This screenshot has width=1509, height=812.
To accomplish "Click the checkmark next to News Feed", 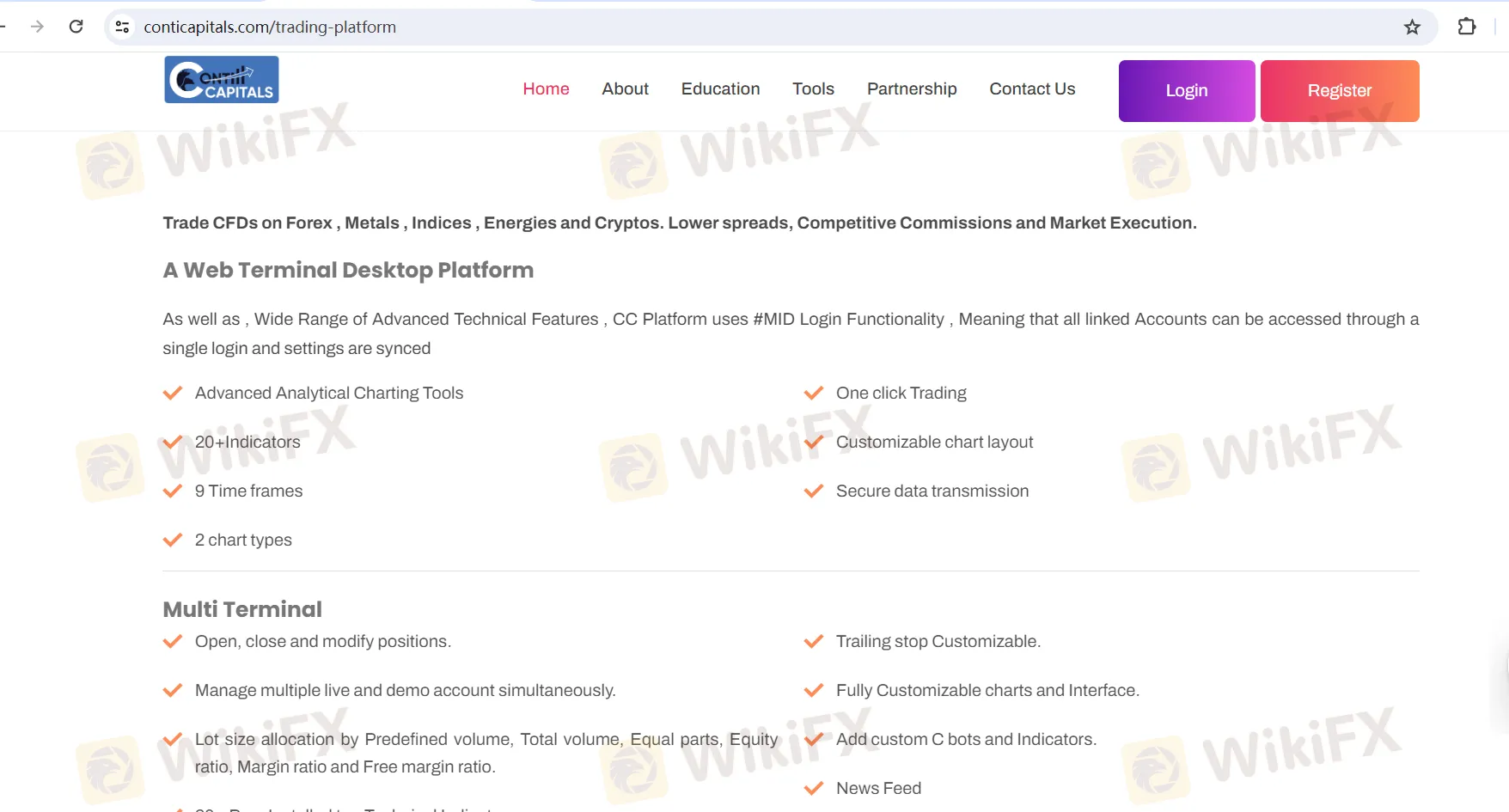I will [x=813, y=789].
